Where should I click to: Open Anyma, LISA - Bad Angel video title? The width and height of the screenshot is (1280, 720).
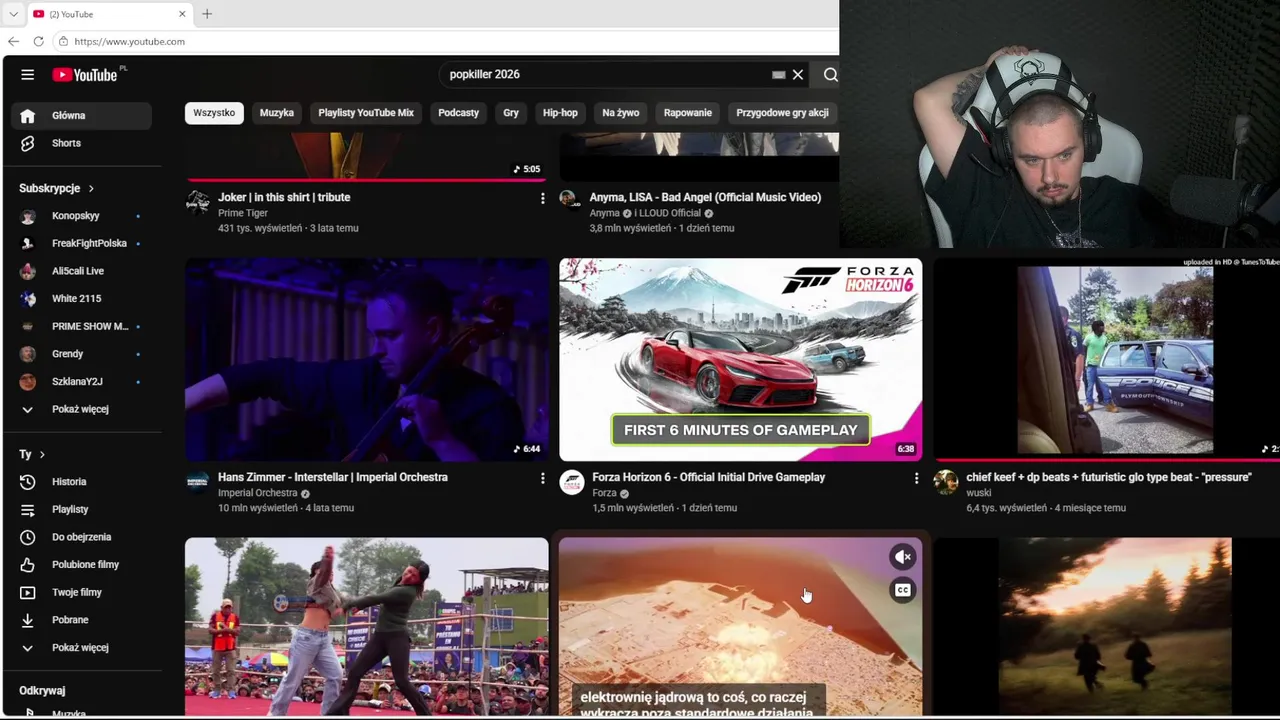(x=705, y=197)
